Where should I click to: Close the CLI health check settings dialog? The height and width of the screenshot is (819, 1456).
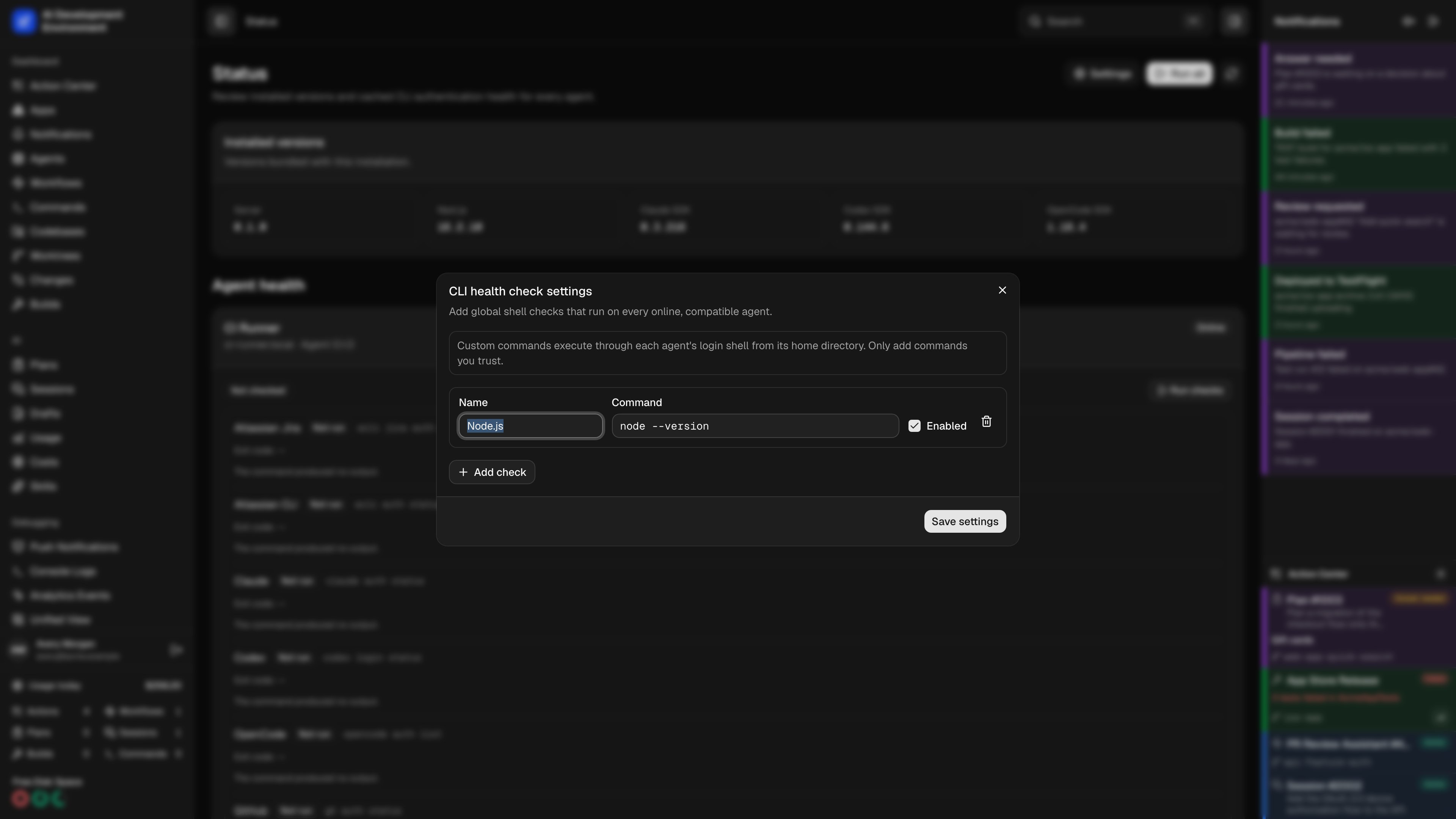click(1002, 290)
